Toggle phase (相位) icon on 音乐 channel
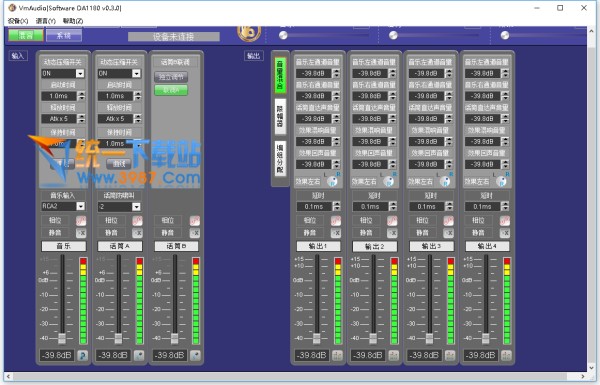 tap(81, 220)
